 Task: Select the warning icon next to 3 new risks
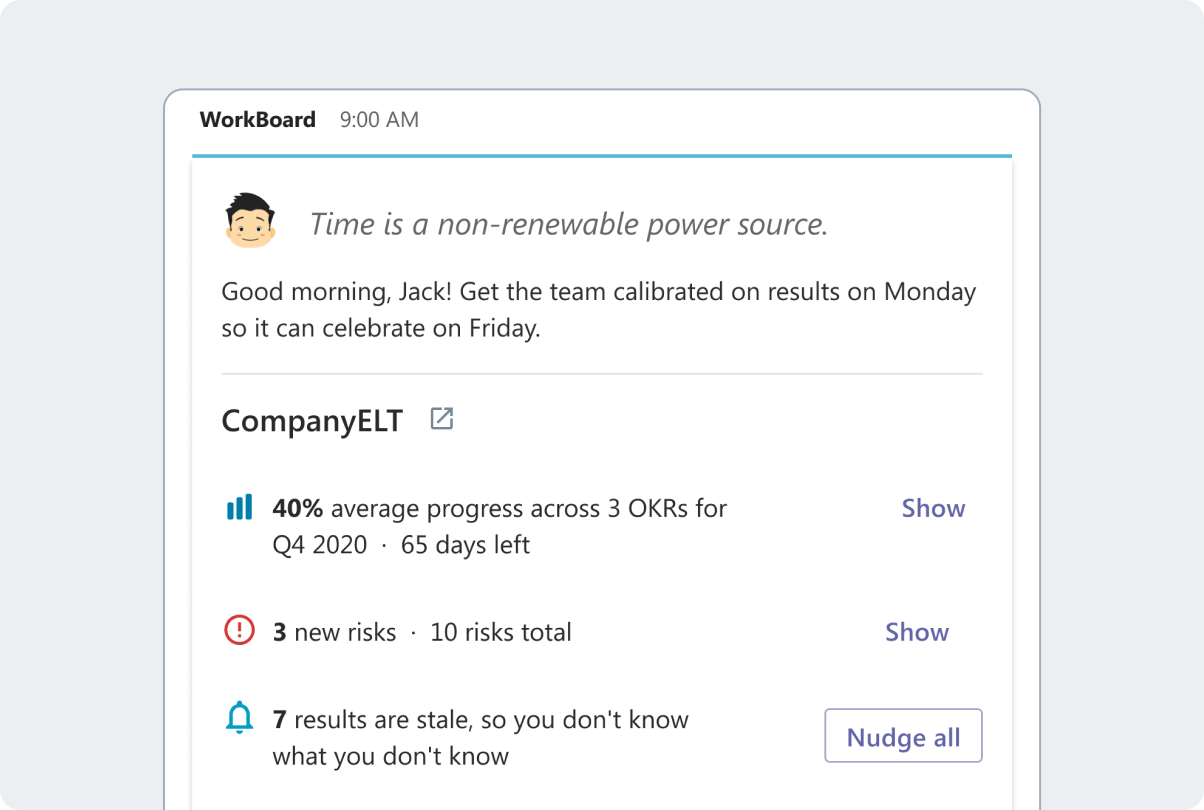239,631
